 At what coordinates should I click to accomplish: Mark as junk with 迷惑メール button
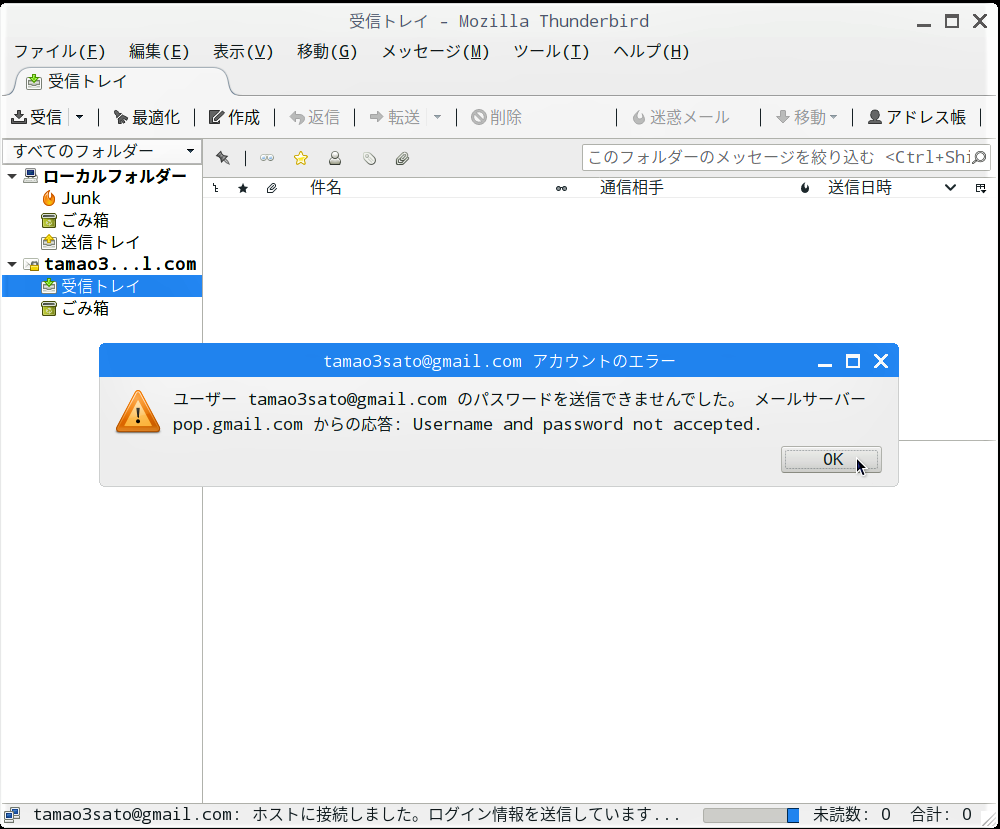coord(681,117)
